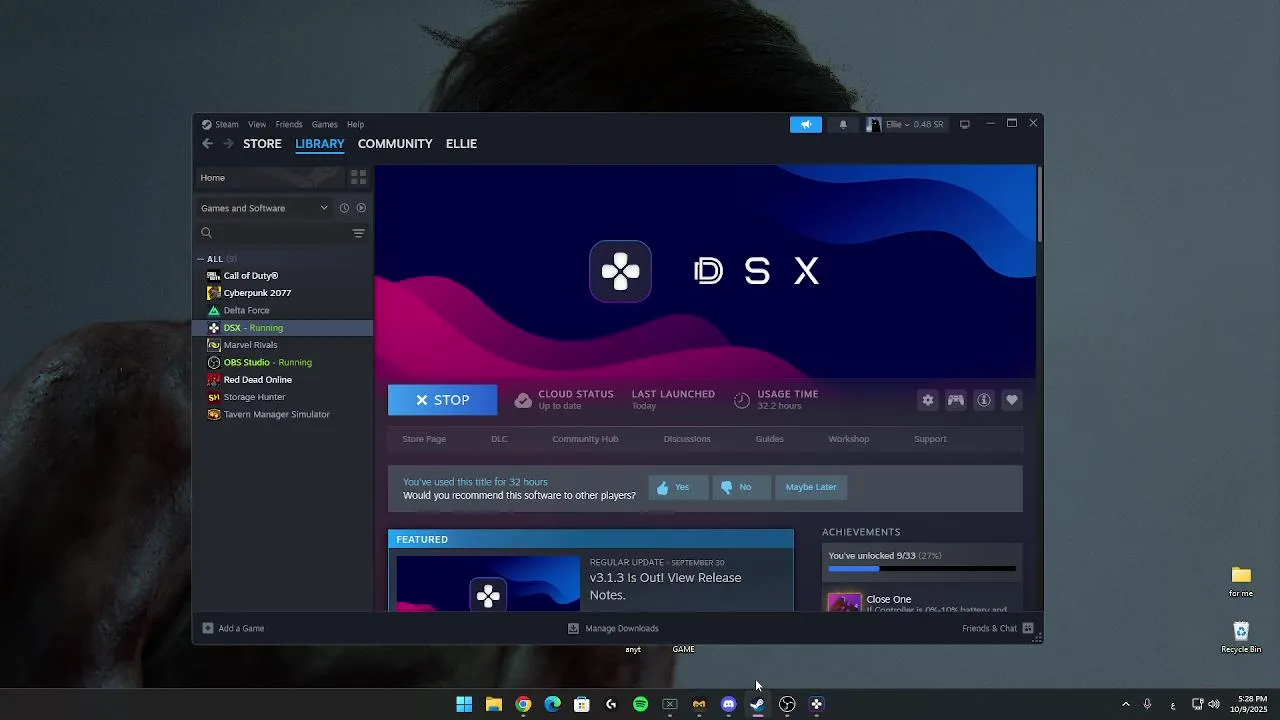Open the 'for me' desktop folder
1280x720 pixels.
point(1241,581)
